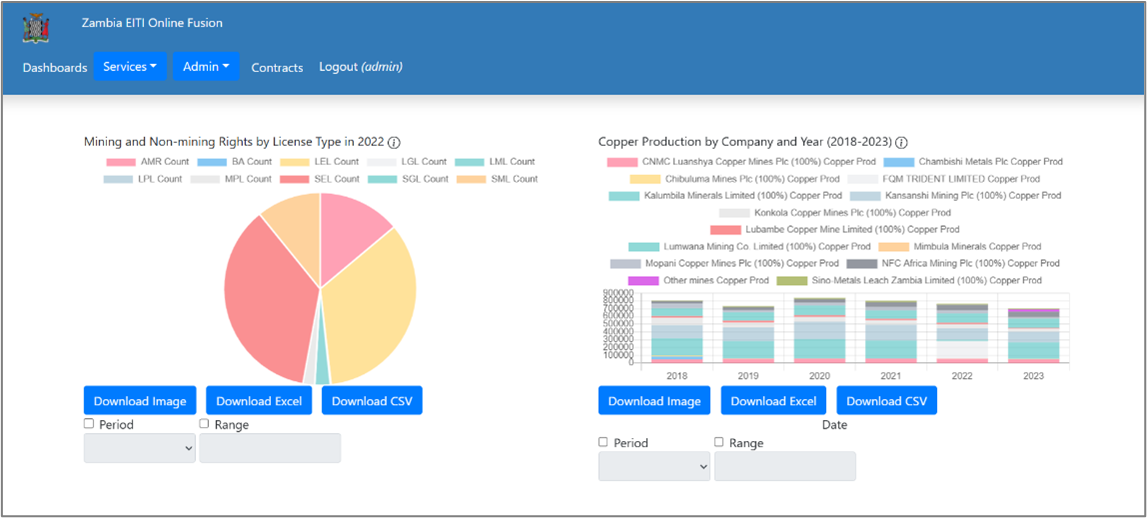Toggle Lumwana Mining Co. legend entry
Image resolution: width=1147 pixels, height=518 pixels.
[750, 247]
